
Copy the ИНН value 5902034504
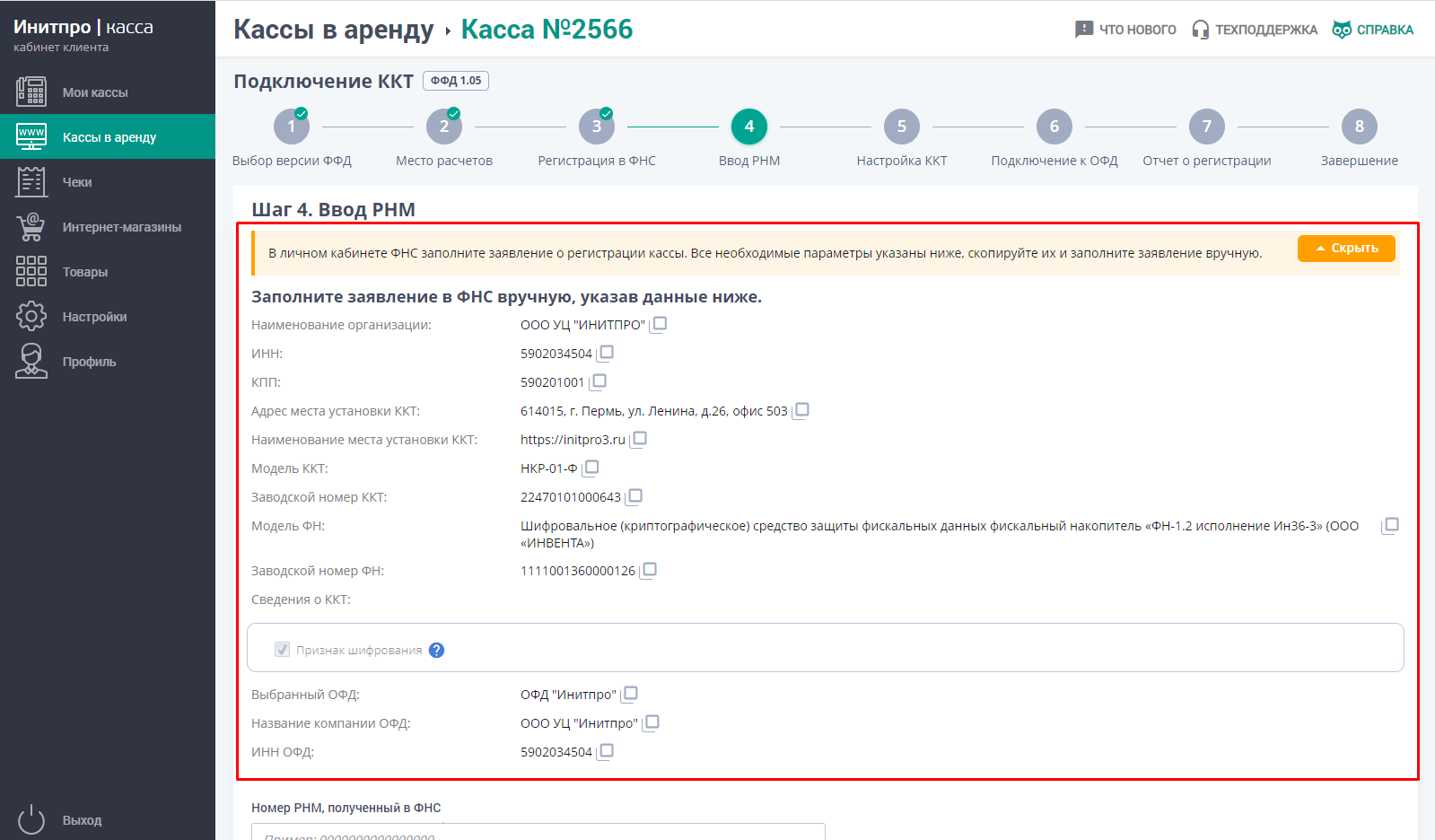point(606,354)
